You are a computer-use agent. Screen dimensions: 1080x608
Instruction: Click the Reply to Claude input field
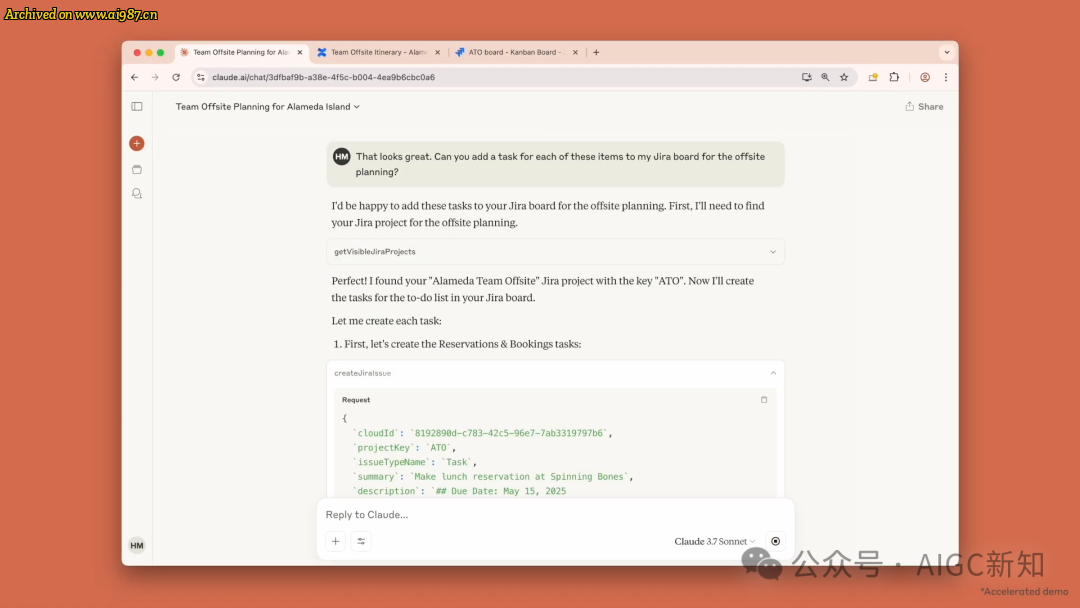coord(555,514)
